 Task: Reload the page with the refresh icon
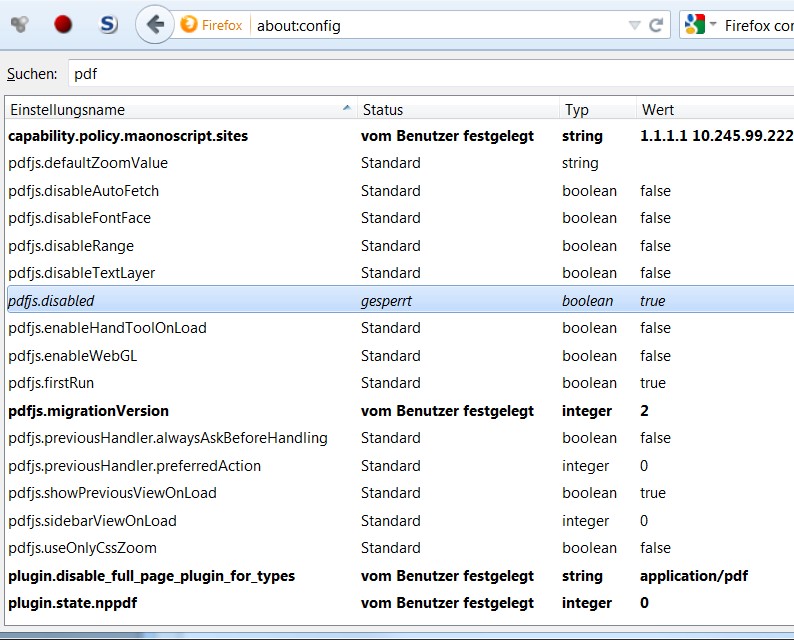point(656,25)
